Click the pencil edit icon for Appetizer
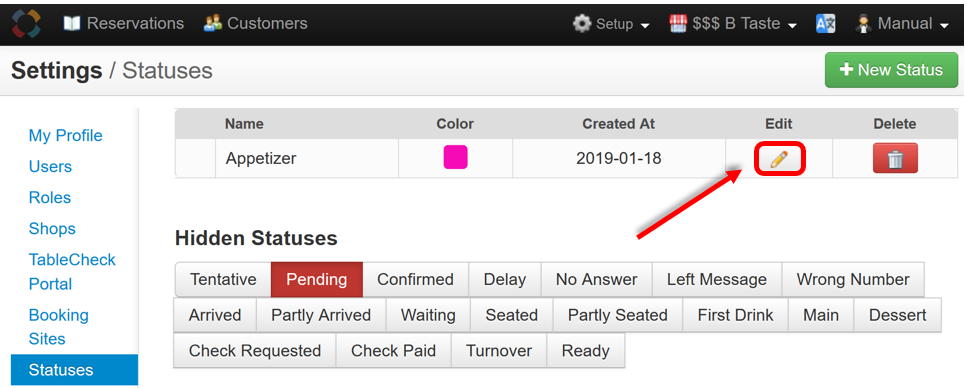The height and width of the screenshot is (388, 966). tap(779, 160)
